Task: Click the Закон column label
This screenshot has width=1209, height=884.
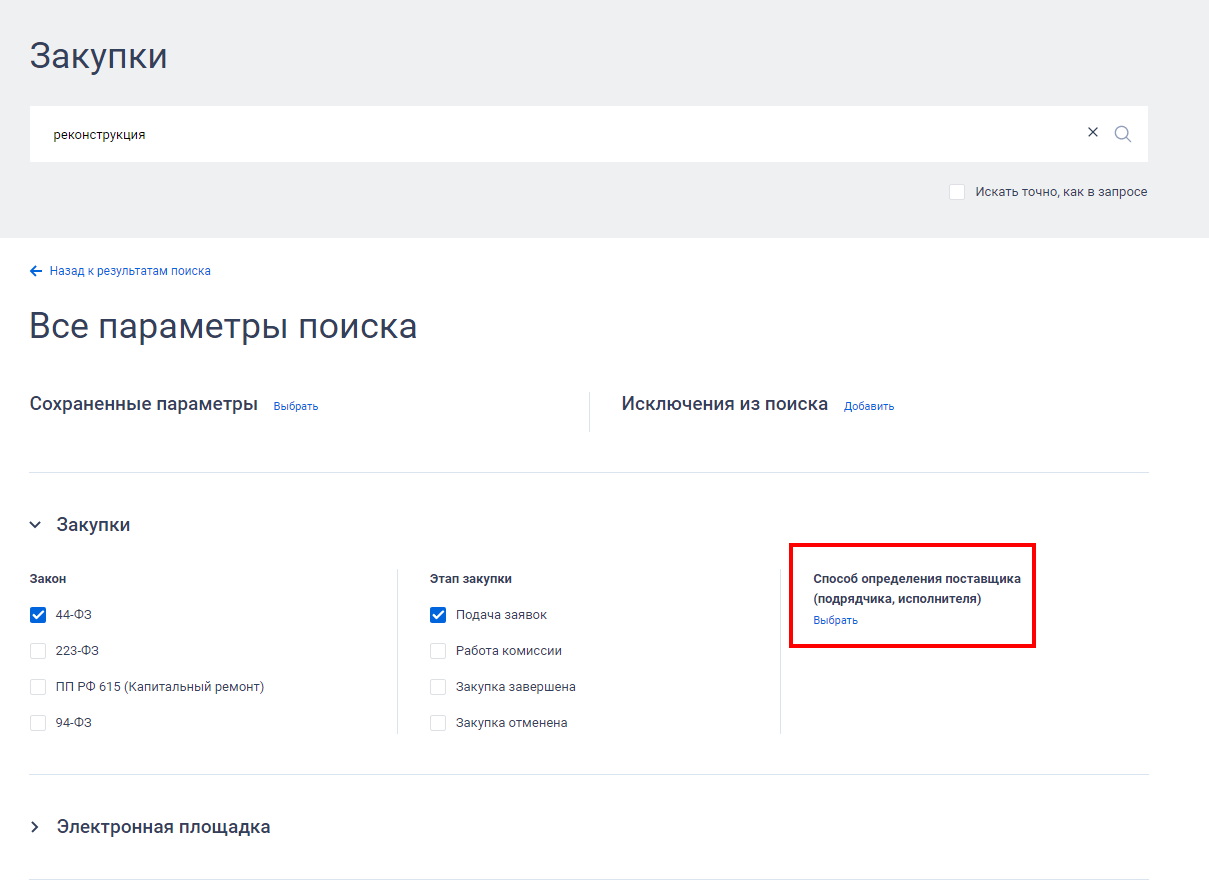Action: [x=48, y=579]
